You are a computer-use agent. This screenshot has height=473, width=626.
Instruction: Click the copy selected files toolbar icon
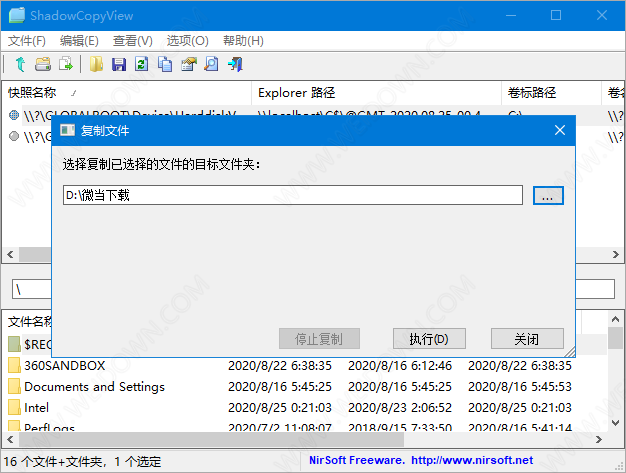tap(65, 64)
